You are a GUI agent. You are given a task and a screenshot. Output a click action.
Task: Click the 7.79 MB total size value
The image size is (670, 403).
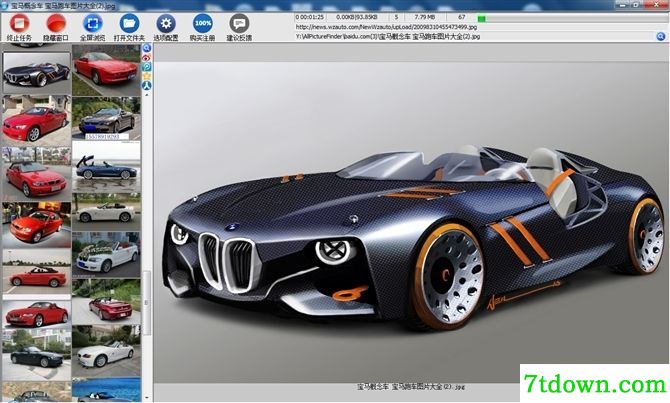pos(425,17)
